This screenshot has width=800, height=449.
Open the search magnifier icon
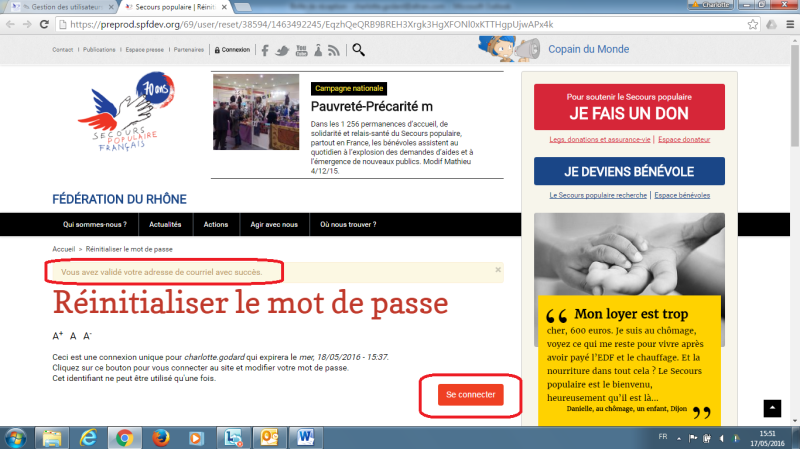pos(359,49)
